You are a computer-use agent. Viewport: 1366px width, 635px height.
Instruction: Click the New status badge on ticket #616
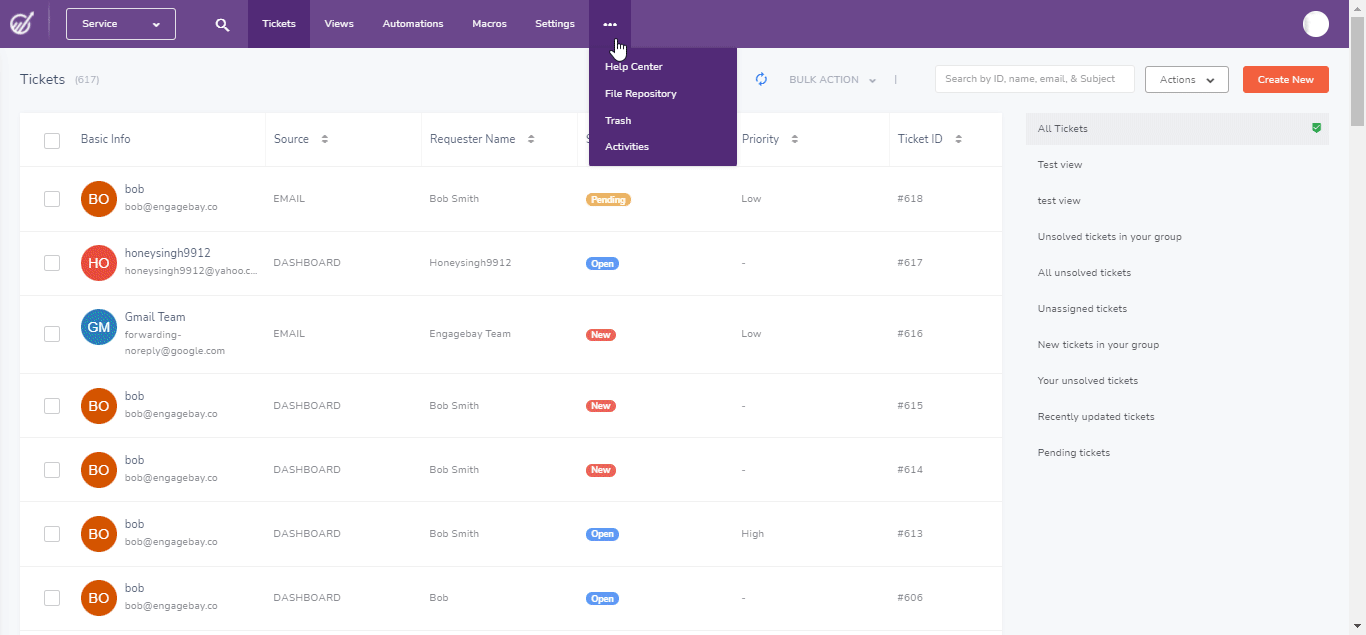tap(601, 334)
